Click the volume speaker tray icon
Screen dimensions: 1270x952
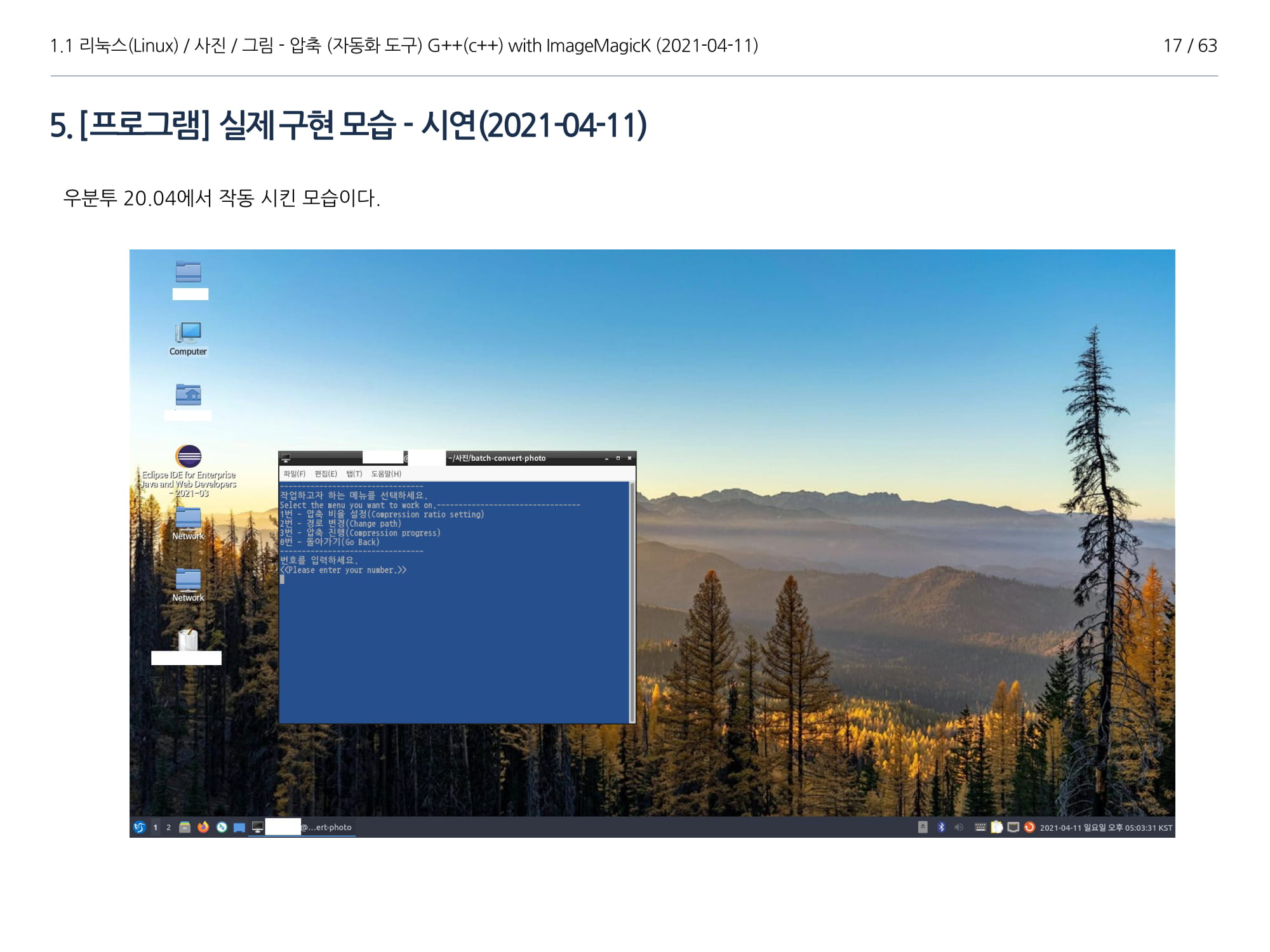coord(959,827)
